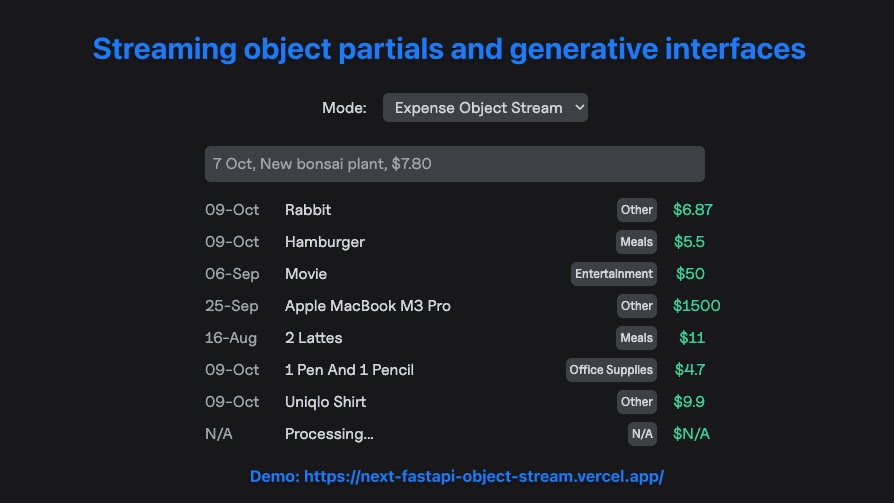Click the Entertainment category tag
This screenshot has height=503, width=894.
(614, 274)
